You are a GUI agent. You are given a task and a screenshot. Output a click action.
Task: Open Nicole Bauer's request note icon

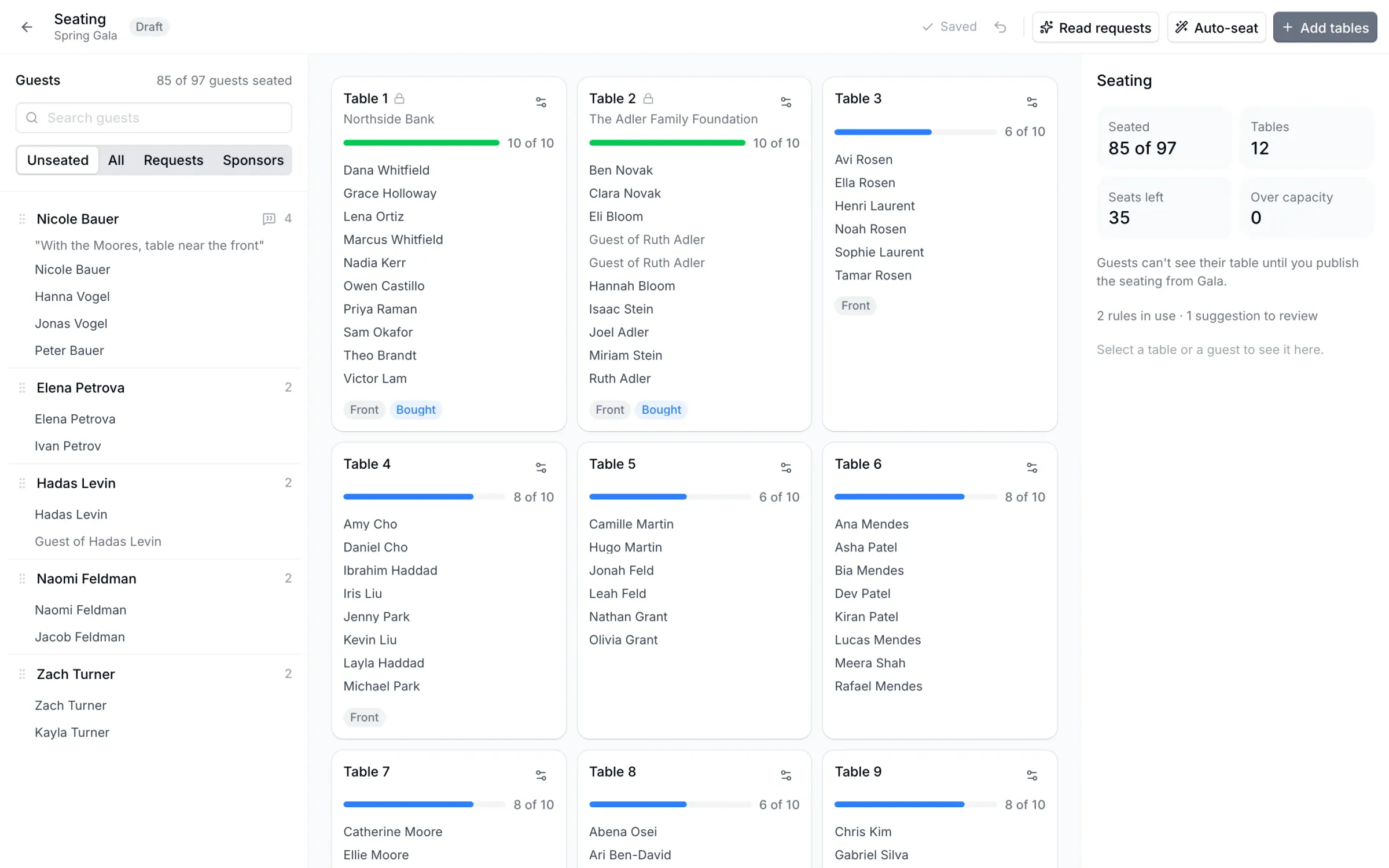(269, 219)
